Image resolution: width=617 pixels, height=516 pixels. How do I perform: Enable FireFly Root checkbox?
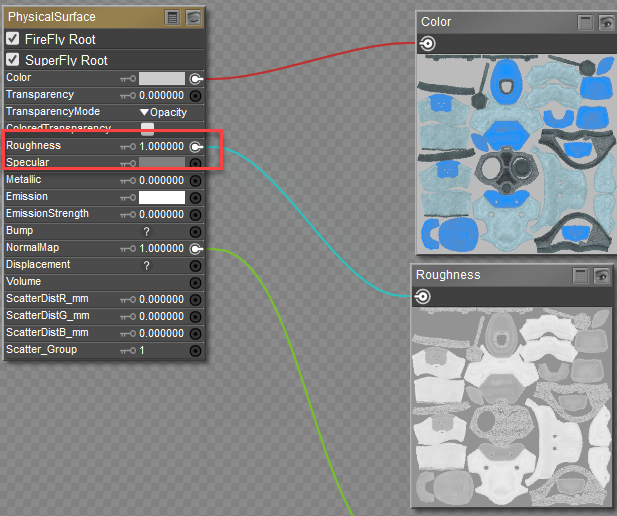point(13,39)
